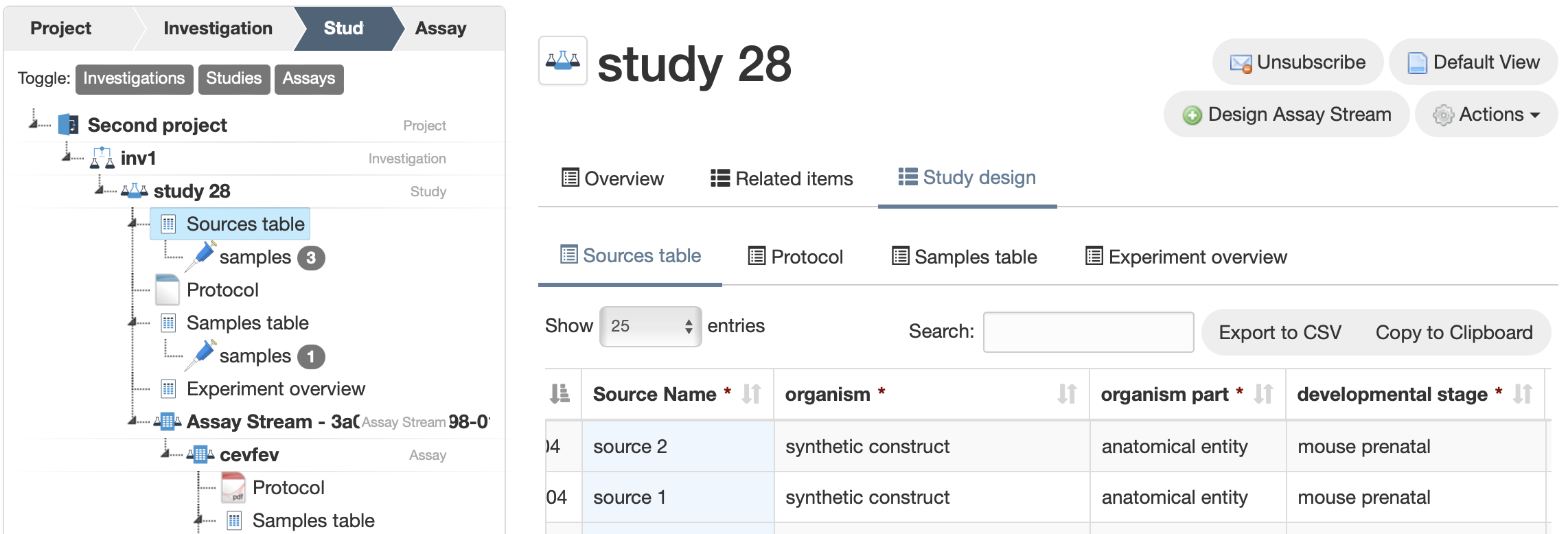The width and height of the screenshot is (1568, 534).
Task: Switch to the Related items tab
Action: click(x=781, y=178)
